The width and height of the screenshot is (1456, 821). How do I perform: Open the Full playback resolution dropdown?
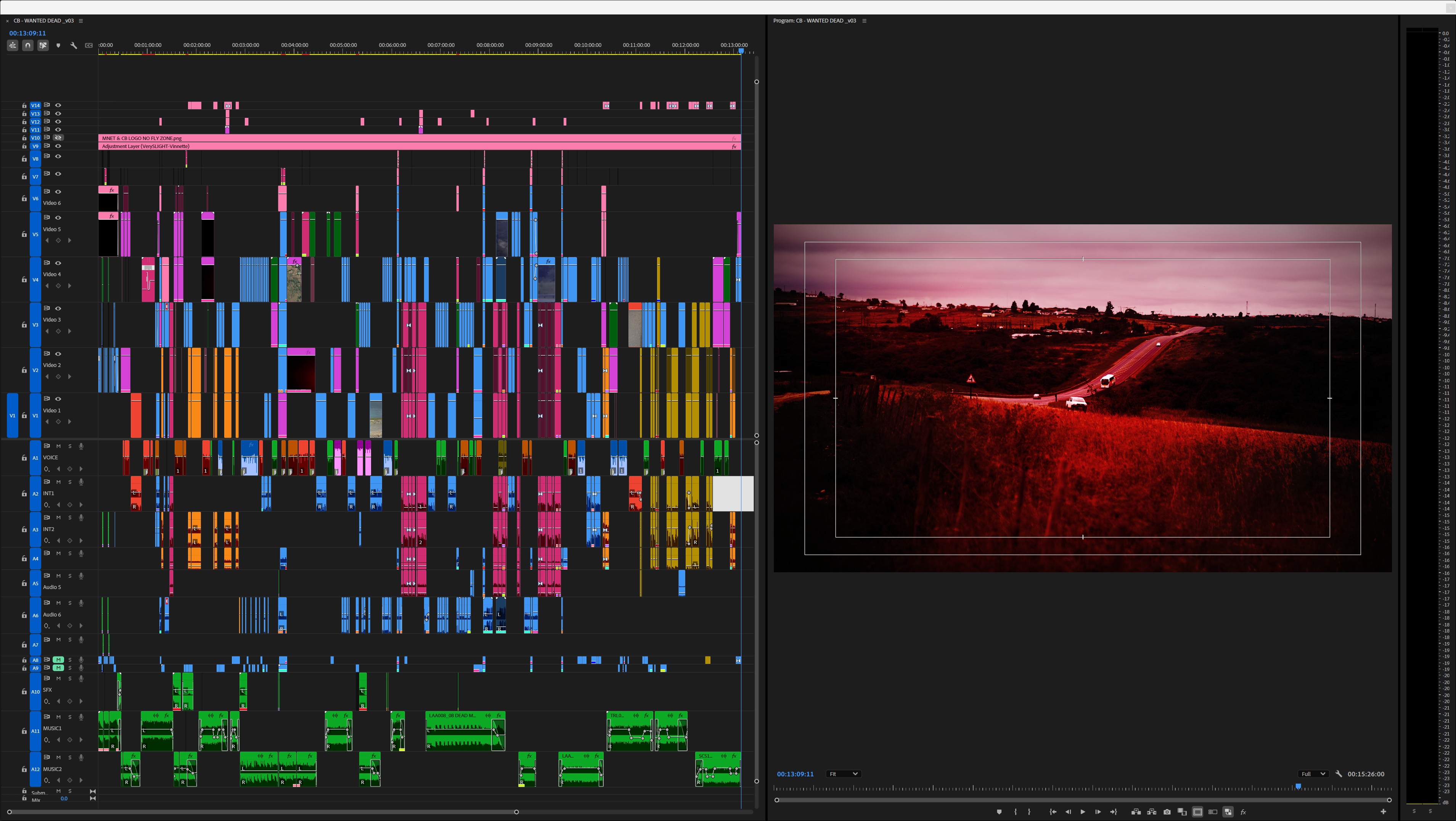click(x=1313, y=774)
